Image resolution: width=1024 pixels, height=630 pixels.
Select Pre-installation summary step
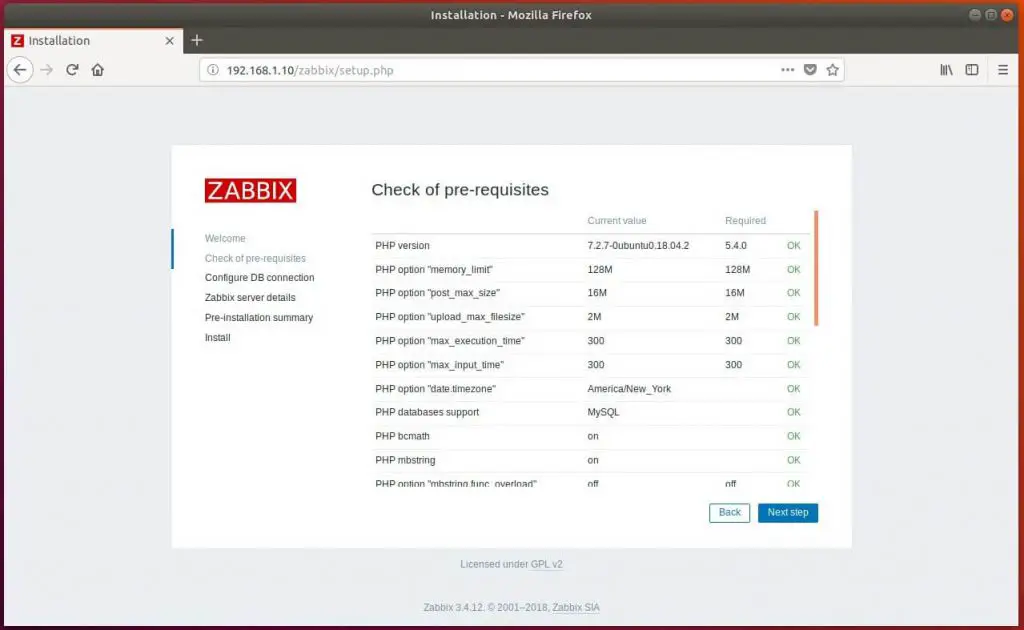259,318
